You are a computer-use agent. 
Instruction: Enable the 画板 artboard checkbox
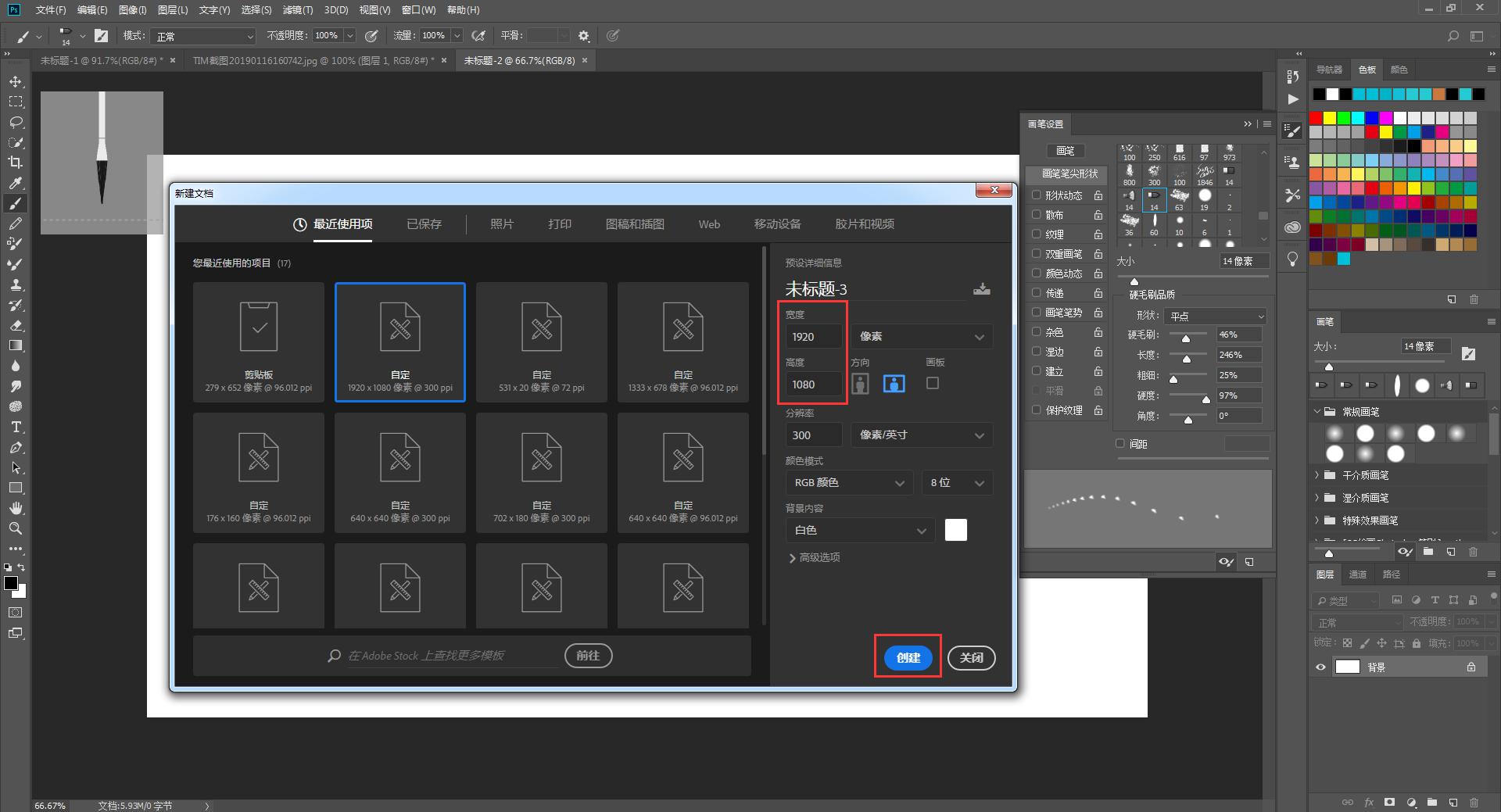[933, 383]
